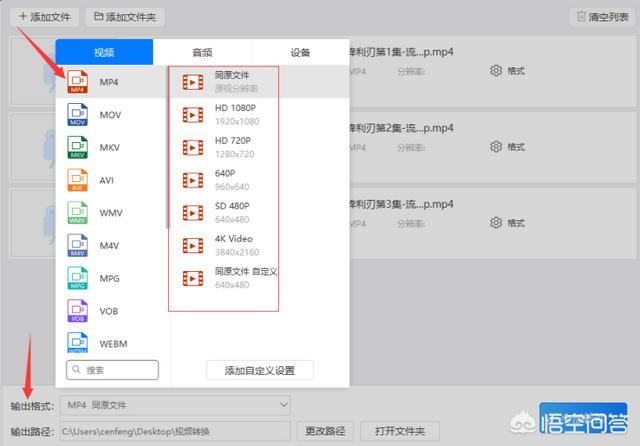Pick the SD 480P preset label
The height and width of the screenshot is (446, 640).
coord(232,206)
